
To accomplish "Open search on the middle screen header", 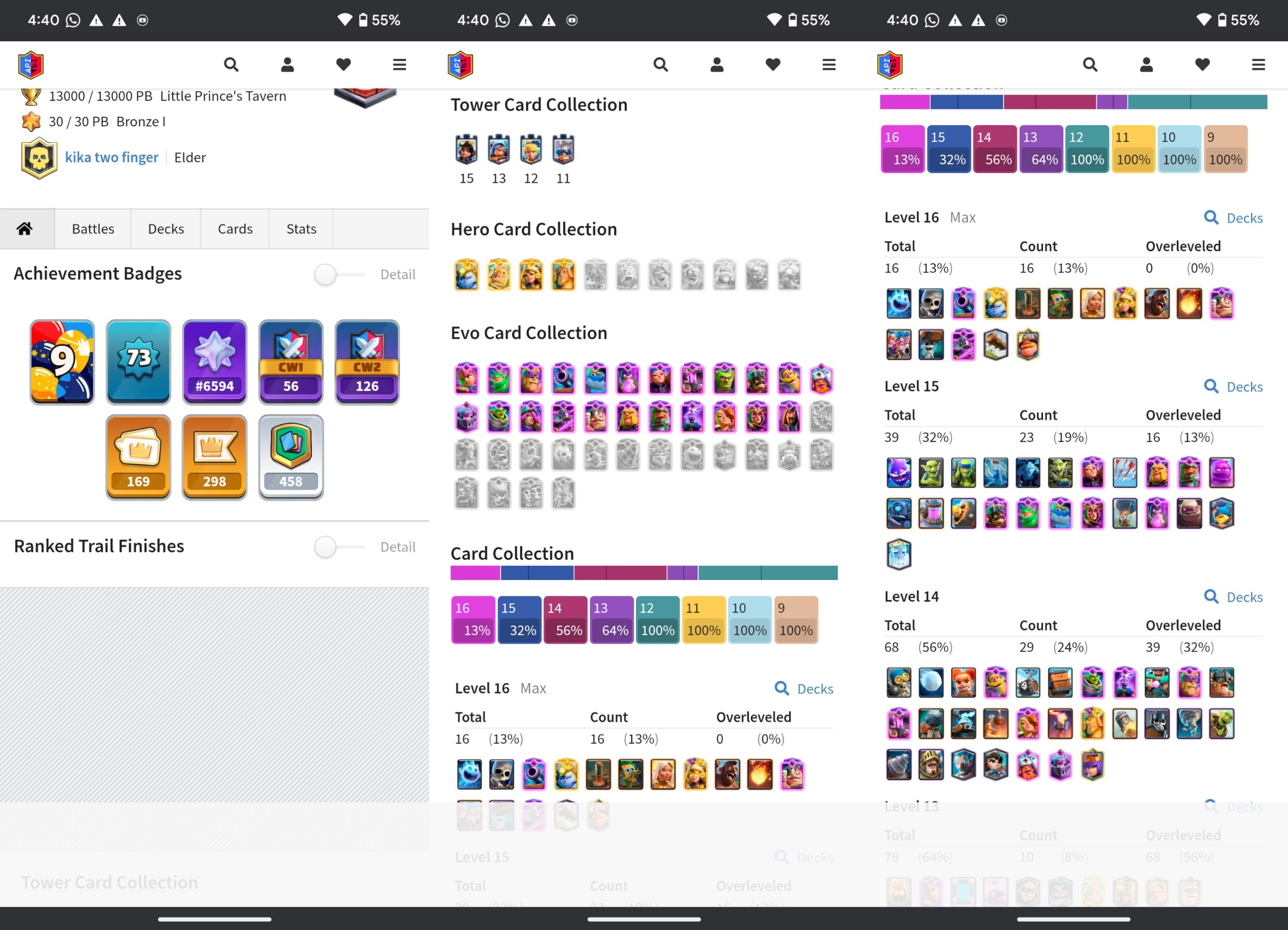I will [660, 65].
